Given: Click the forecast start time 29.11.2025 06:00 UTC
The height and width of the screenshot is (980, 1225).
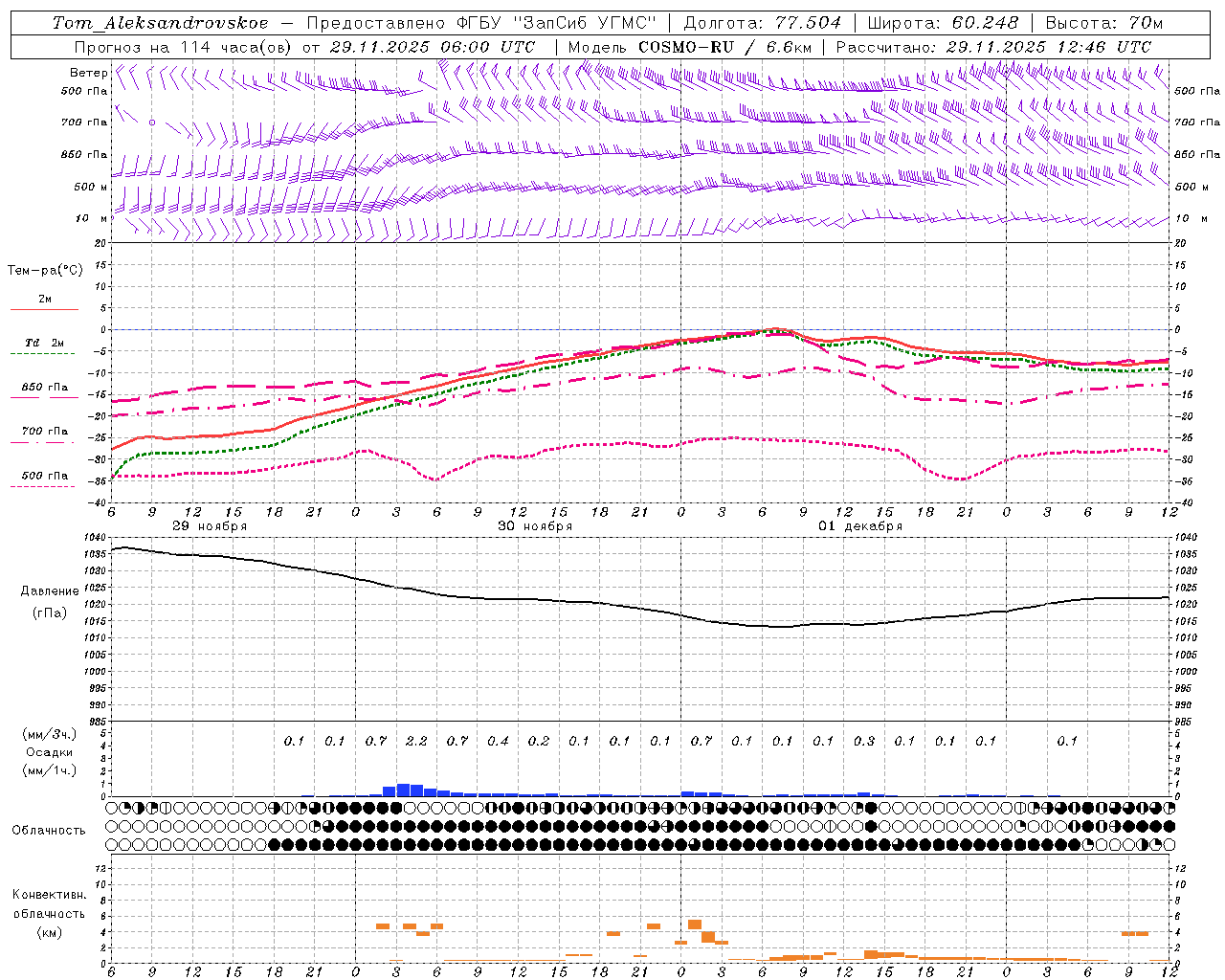Looking at the screenshot, I should (x=432, y=46).
